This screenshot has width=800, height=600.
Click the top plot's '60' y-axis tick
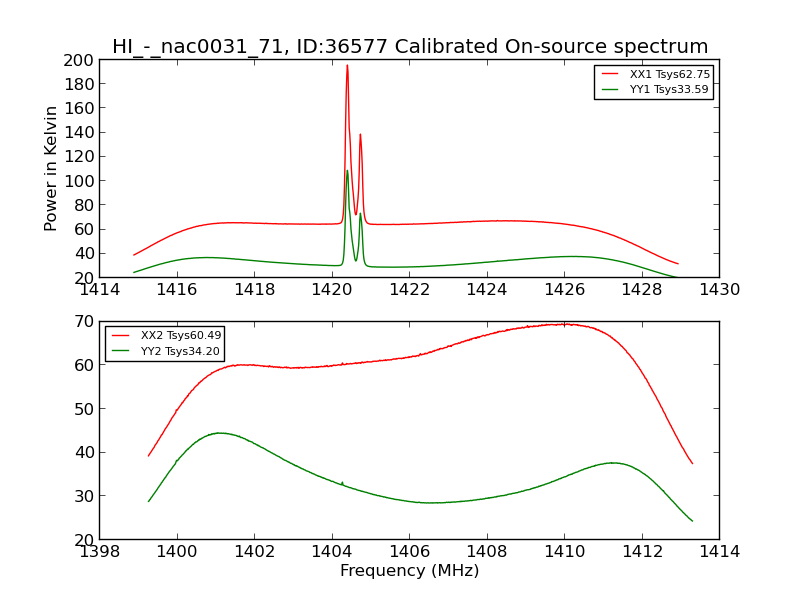point(84,230)
